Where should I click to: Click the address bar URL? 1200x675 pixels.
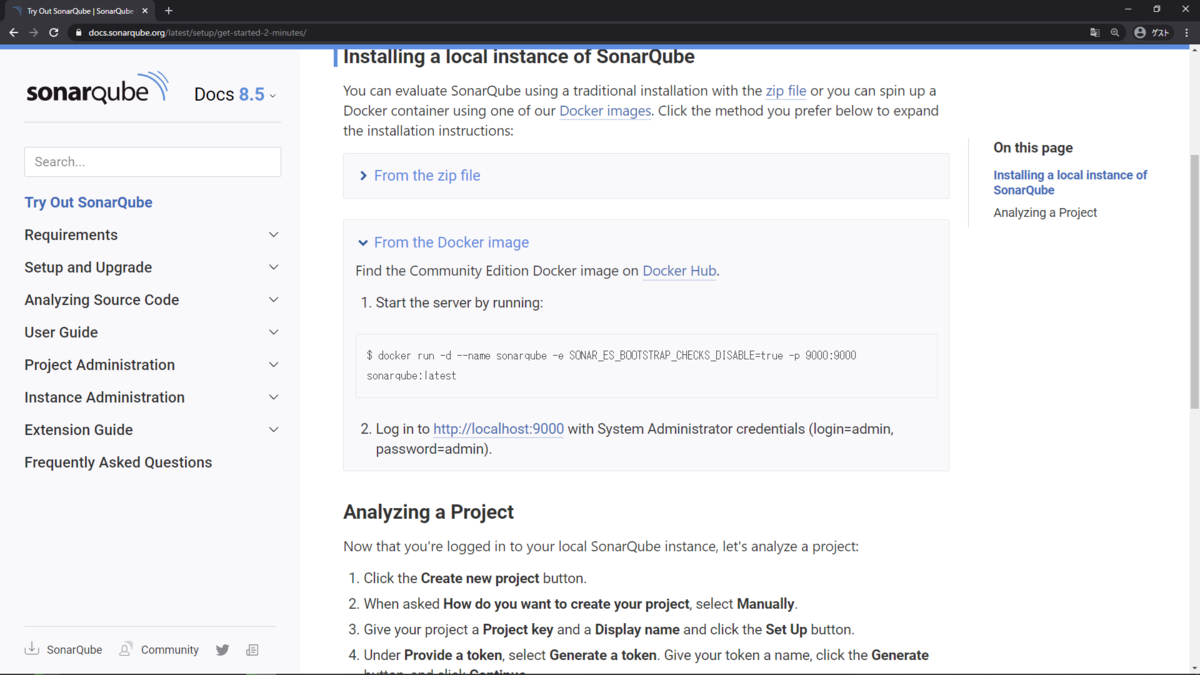(197, 32)
